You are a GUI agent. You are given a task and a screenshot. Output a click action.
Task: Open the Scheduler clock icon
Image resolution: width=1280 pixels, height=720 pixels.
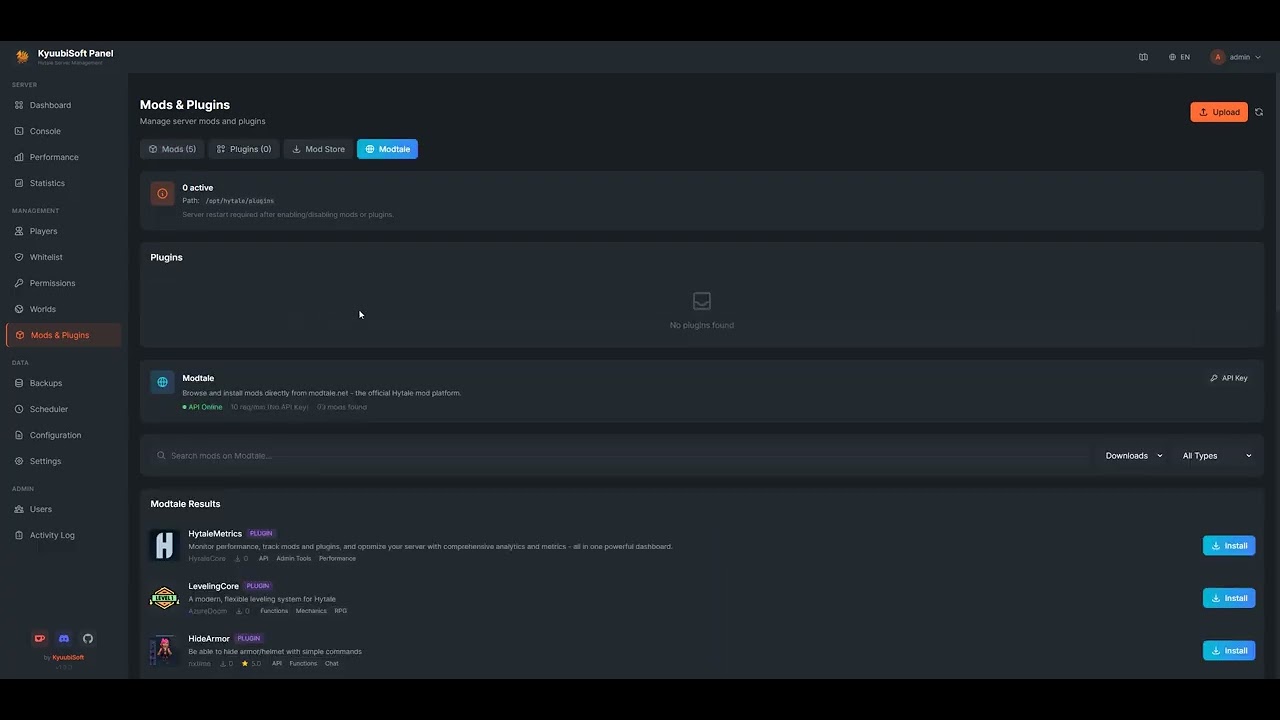point(19,409)
